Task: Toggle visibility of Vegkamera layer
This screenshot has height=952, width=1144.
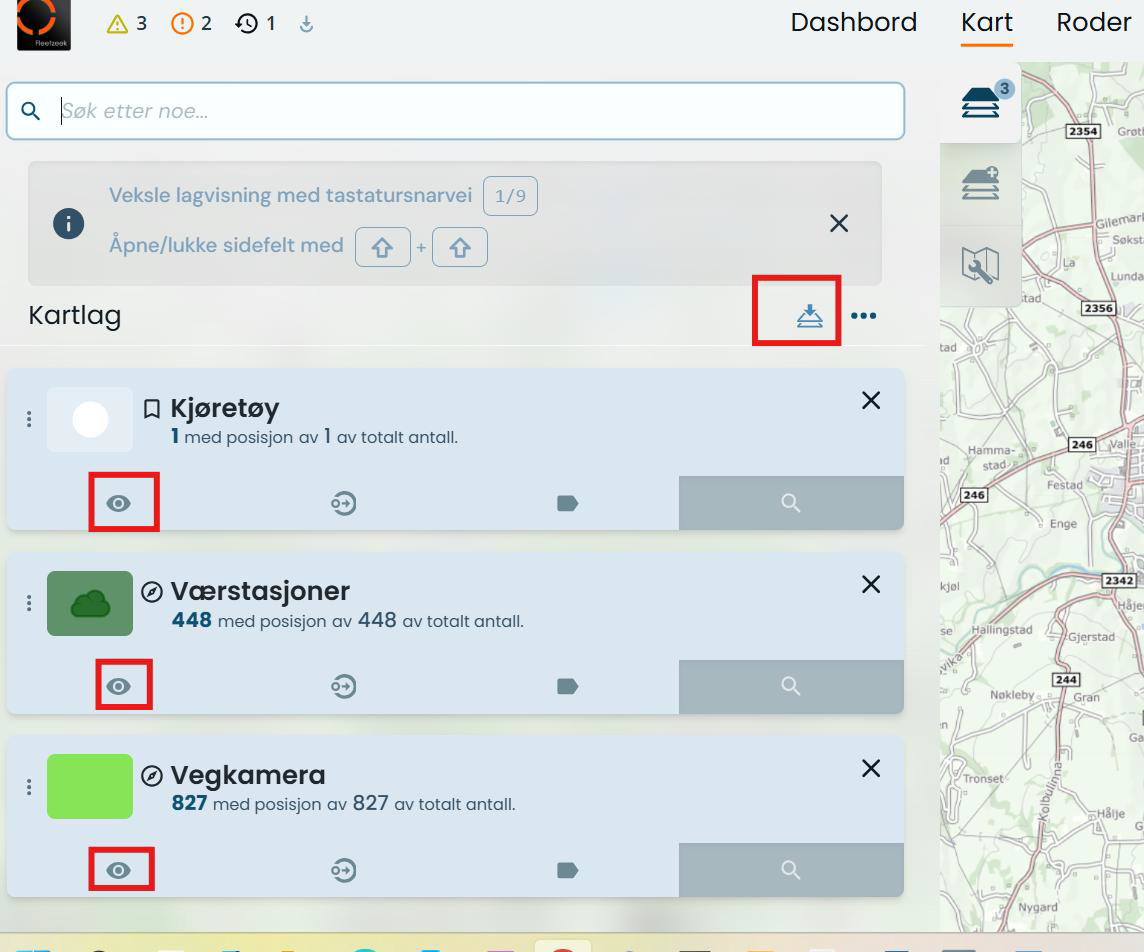Action: [118, 870]
